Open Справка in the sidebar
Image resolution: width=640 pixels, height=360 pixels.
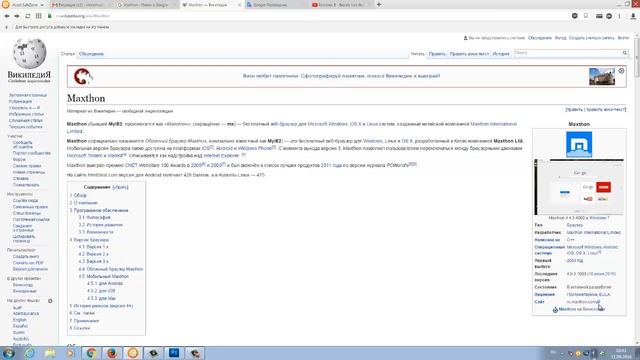click(20, 178)
